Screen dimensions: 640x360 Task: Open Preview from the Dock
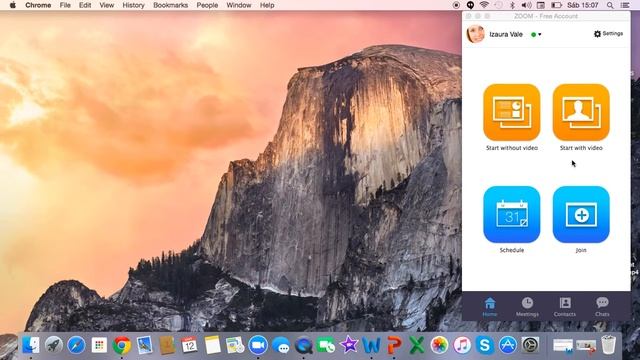[144, 345]
